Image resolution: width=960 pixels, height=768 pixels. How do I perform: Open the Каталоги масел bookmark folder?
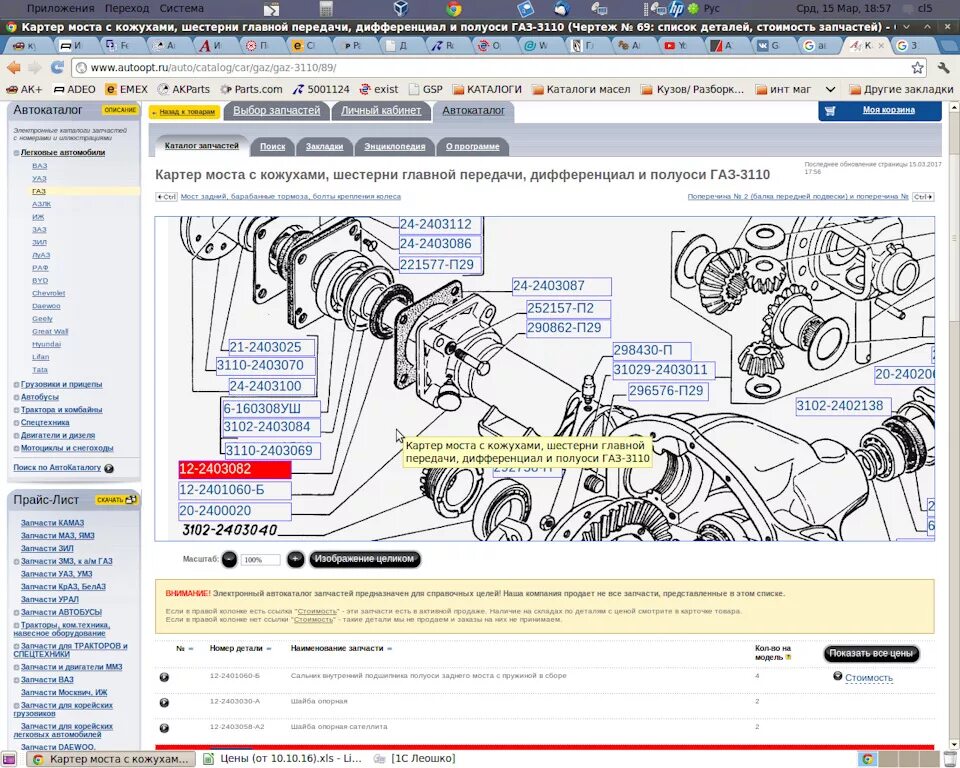tap(581, 89)
